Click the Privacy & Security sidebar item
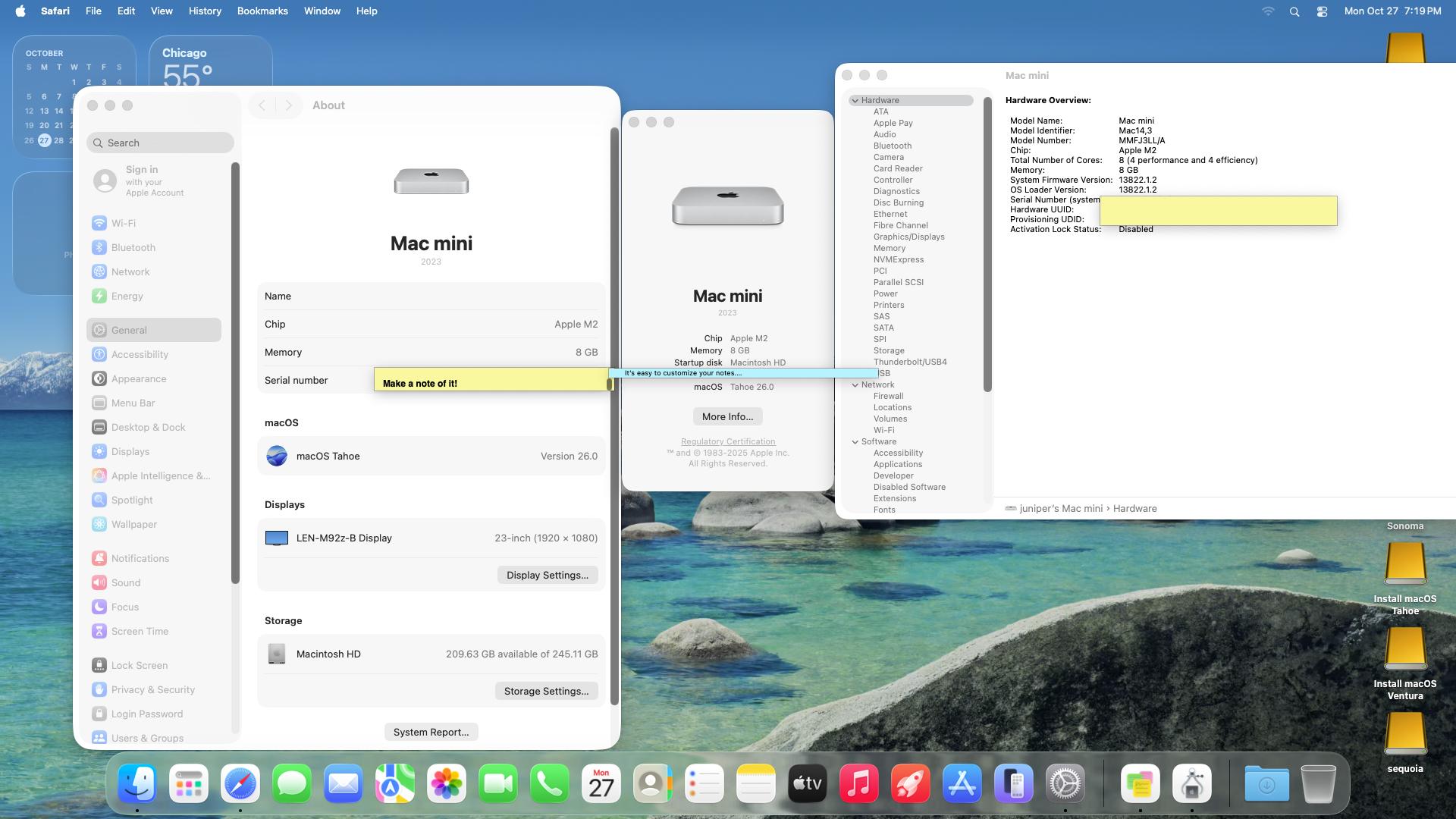This screenshot has height=819, width=1456. point(152,689)
